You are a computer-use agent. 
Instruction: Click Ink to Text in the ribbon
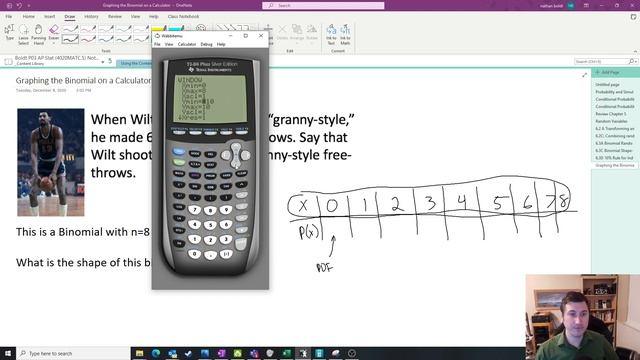pos(331,34)
